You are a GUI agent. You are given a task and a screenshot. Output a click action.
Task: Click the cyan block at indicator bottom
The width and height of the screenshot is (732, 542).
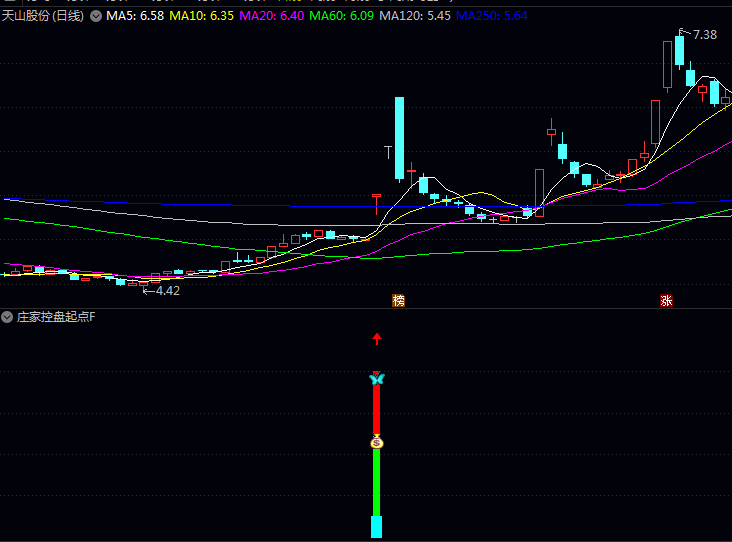pyautogui.click(x=377, y=527)
